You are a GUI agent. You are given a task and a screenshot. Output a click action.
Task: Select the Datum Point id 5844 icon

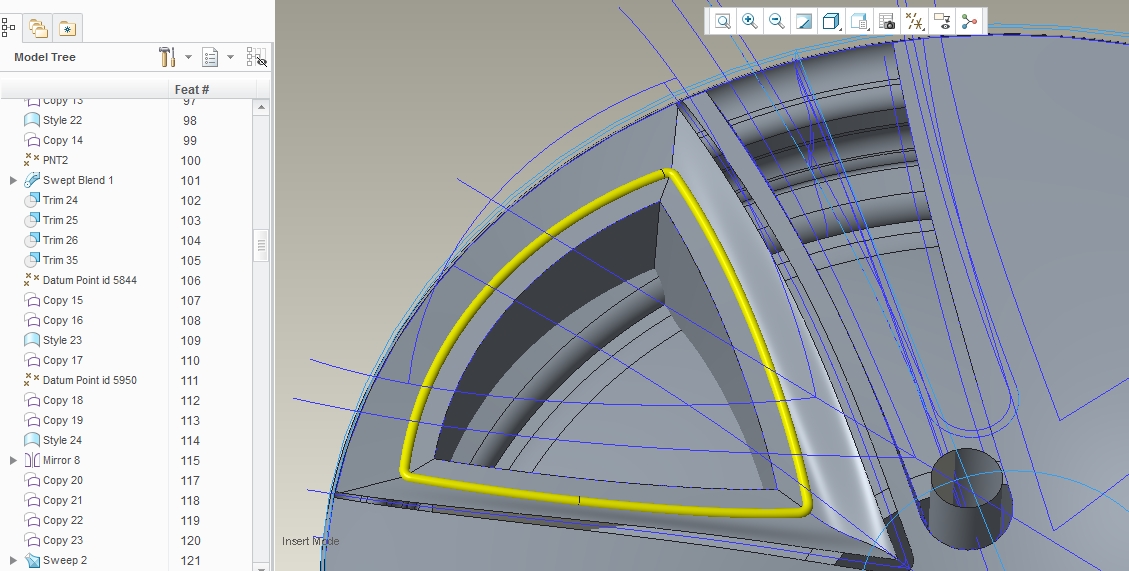32,280
